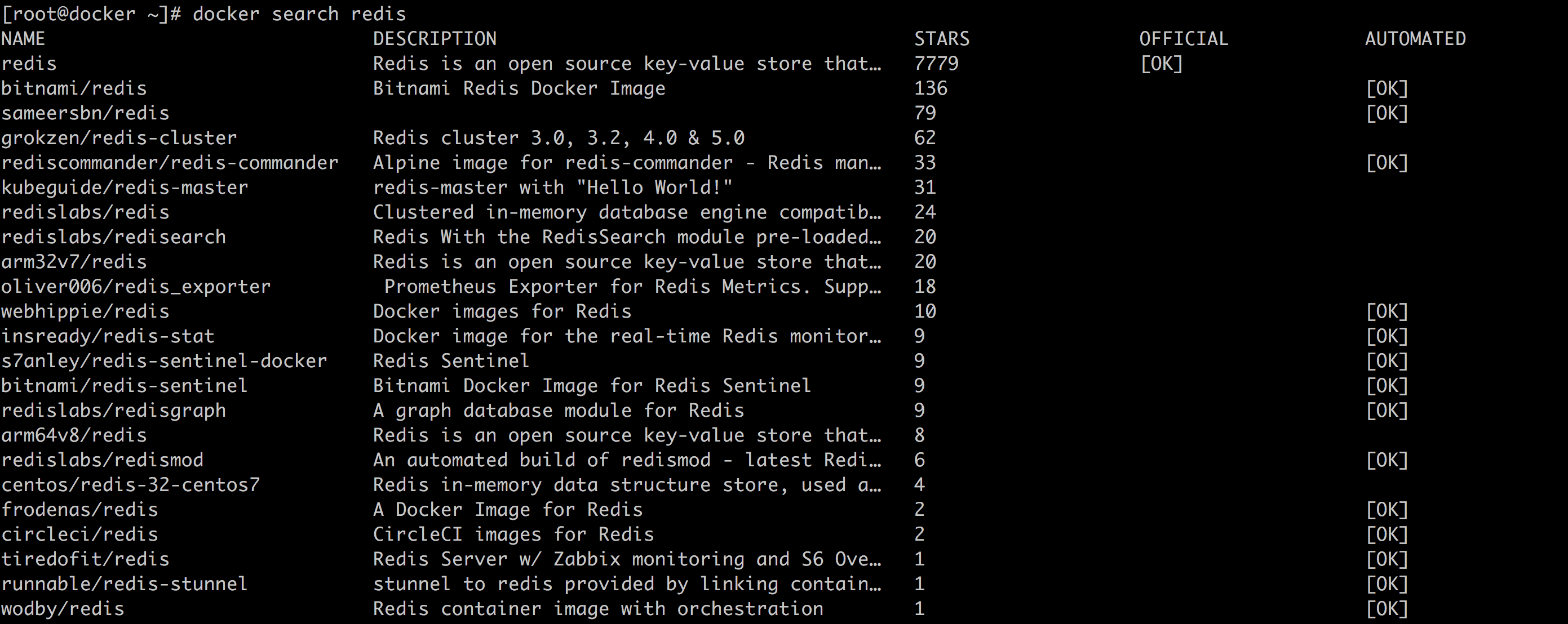Click the kubeguide/redis-master image name

pos(125,188)
